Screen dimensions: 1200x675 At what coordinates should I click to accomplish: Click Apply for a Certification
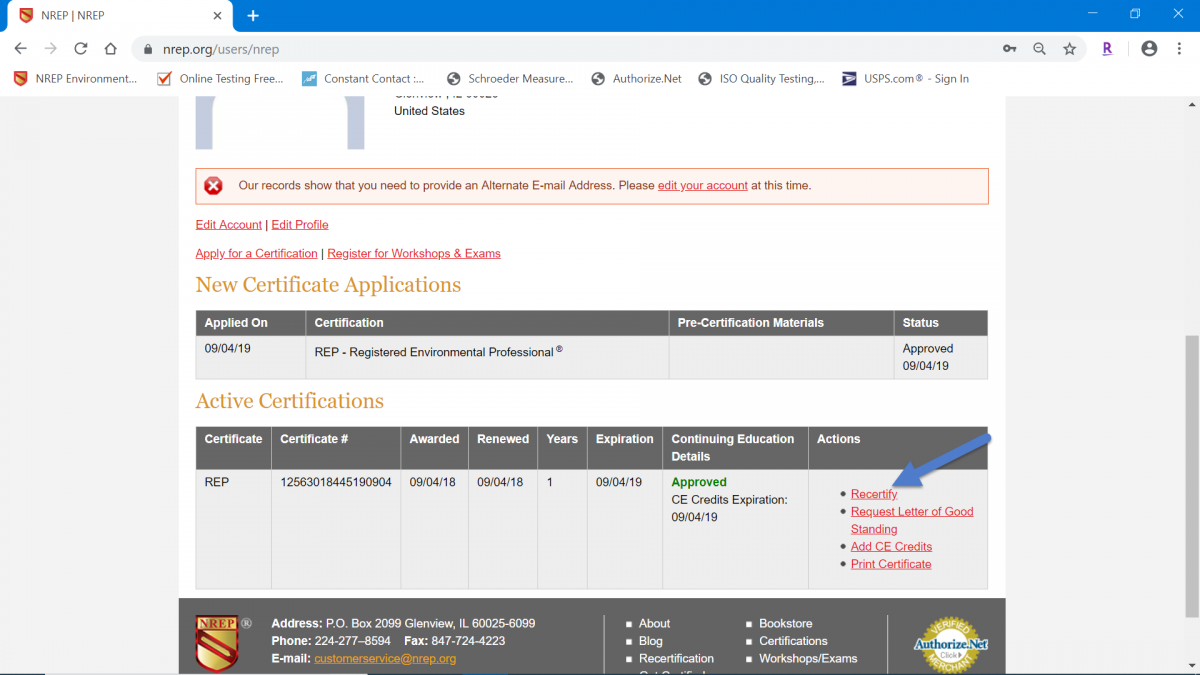tap(257, 254)
